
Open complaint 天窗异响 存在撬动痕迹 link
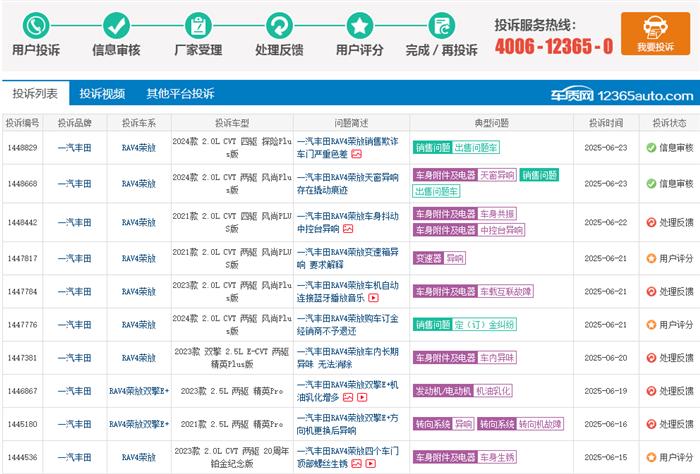347,183
